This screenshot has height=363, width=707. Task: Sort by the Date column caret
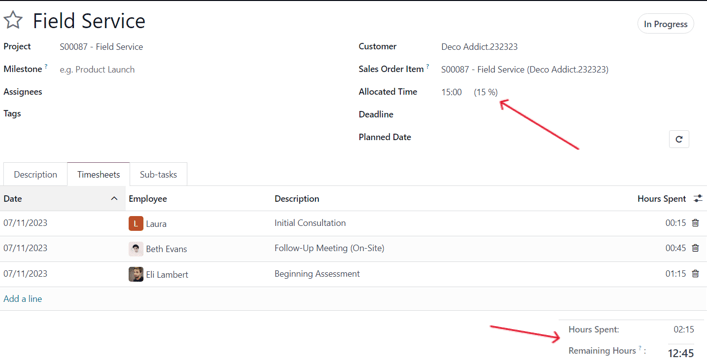pos(114,198)
